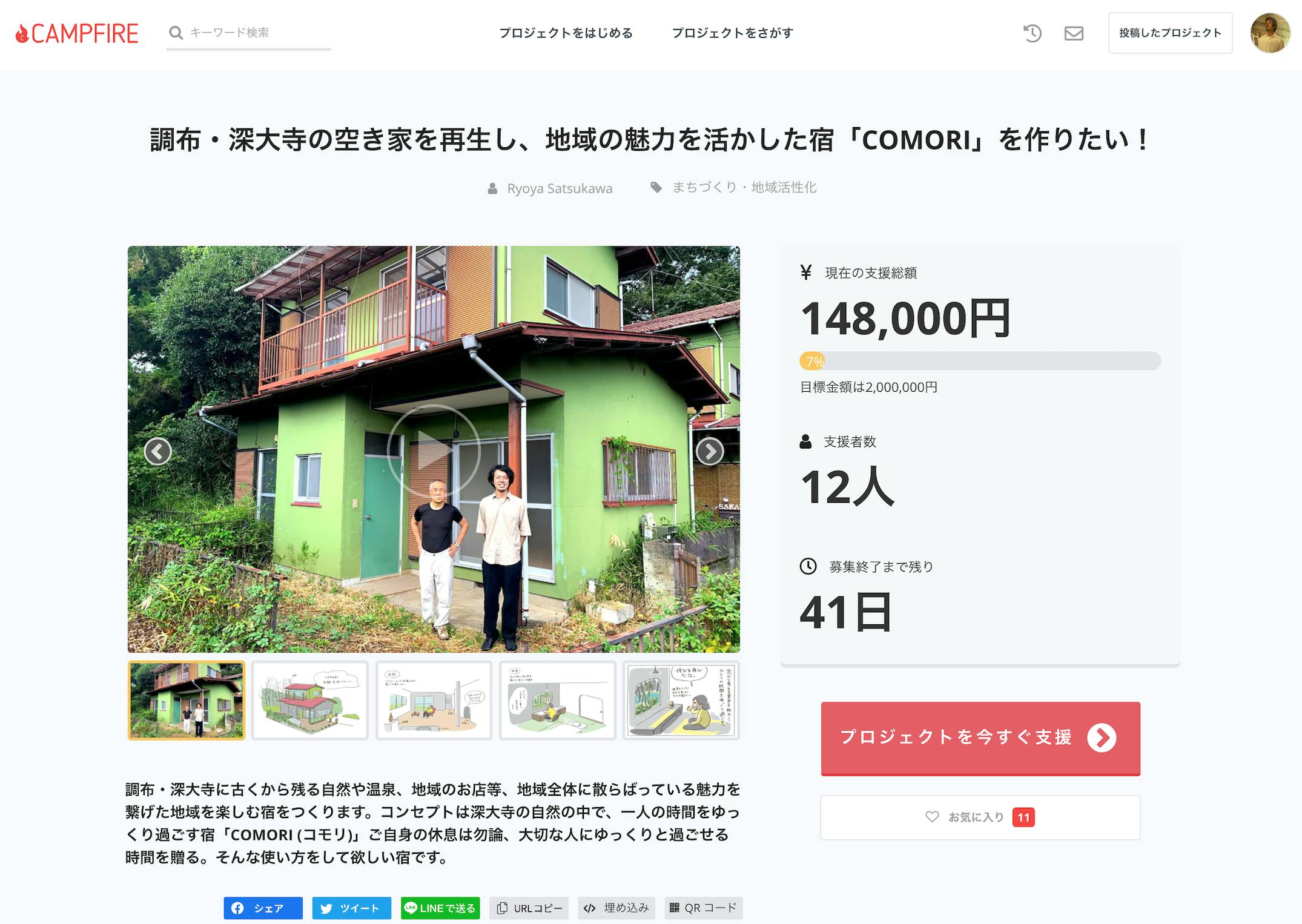Click the CAMPFIRE logo
Screen dimensions: 1302x924
77,34
